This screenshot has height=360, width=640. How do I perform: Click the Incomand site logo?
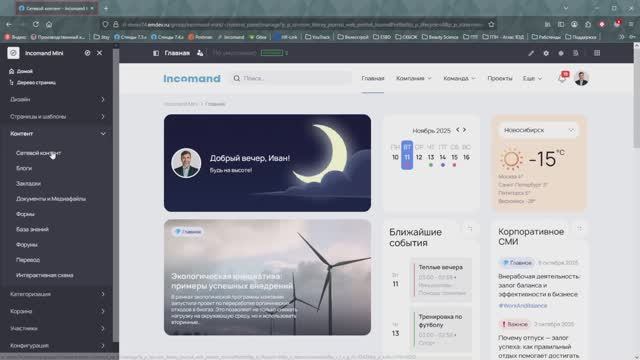click(x=192, y=78)
